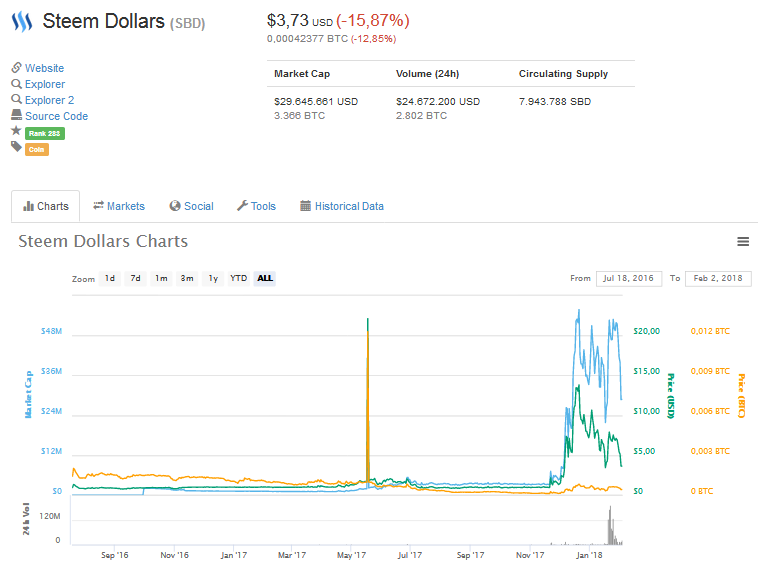Click the laptop icon beside Source Code
Screen dimensions: 763x564
[x=17, y=115]
